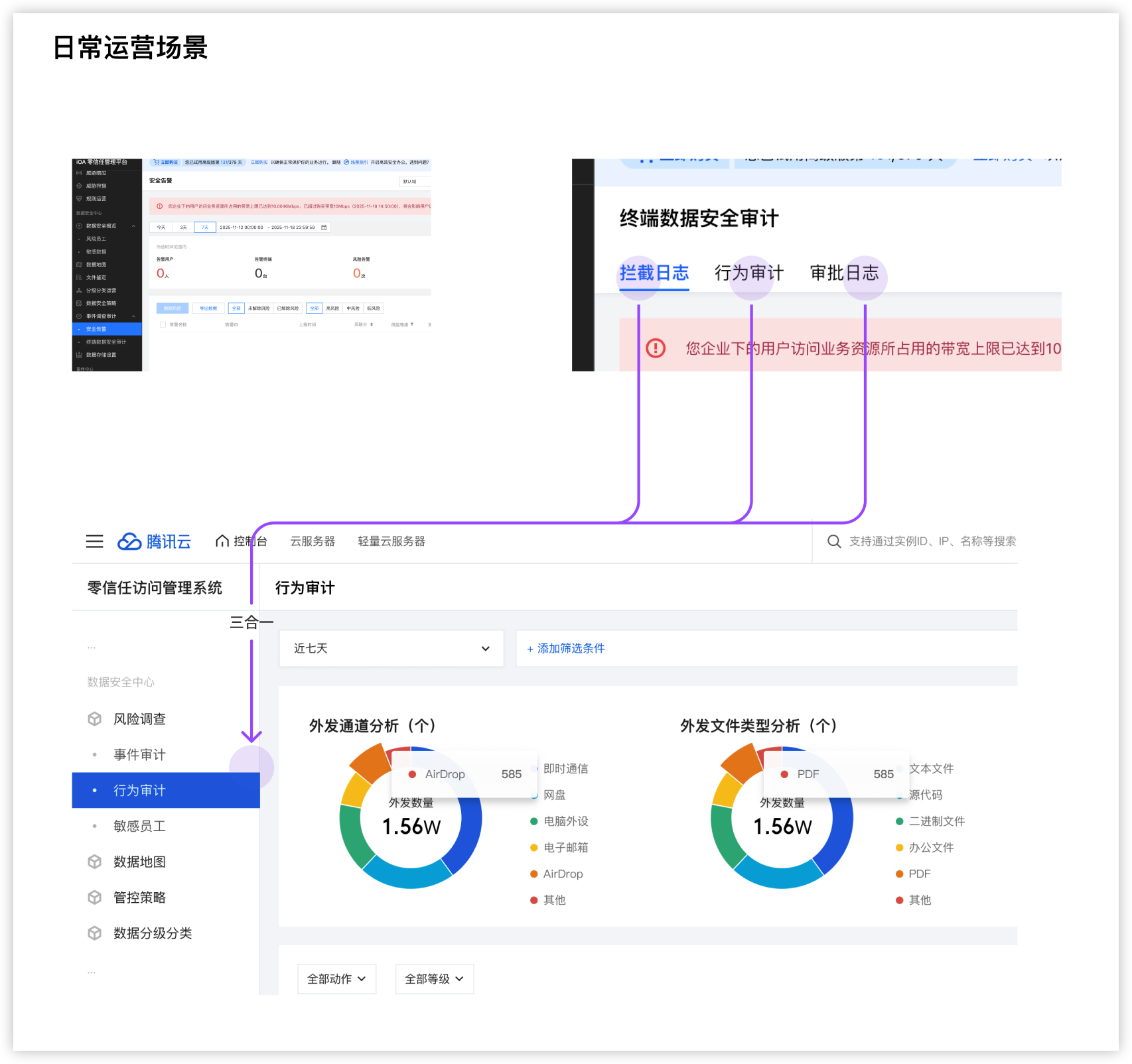This screenshot has width=1132, height=1064.
Task: Select 行为审计 in the 数据安全中心 sidebar
Action: coord(166,791)
